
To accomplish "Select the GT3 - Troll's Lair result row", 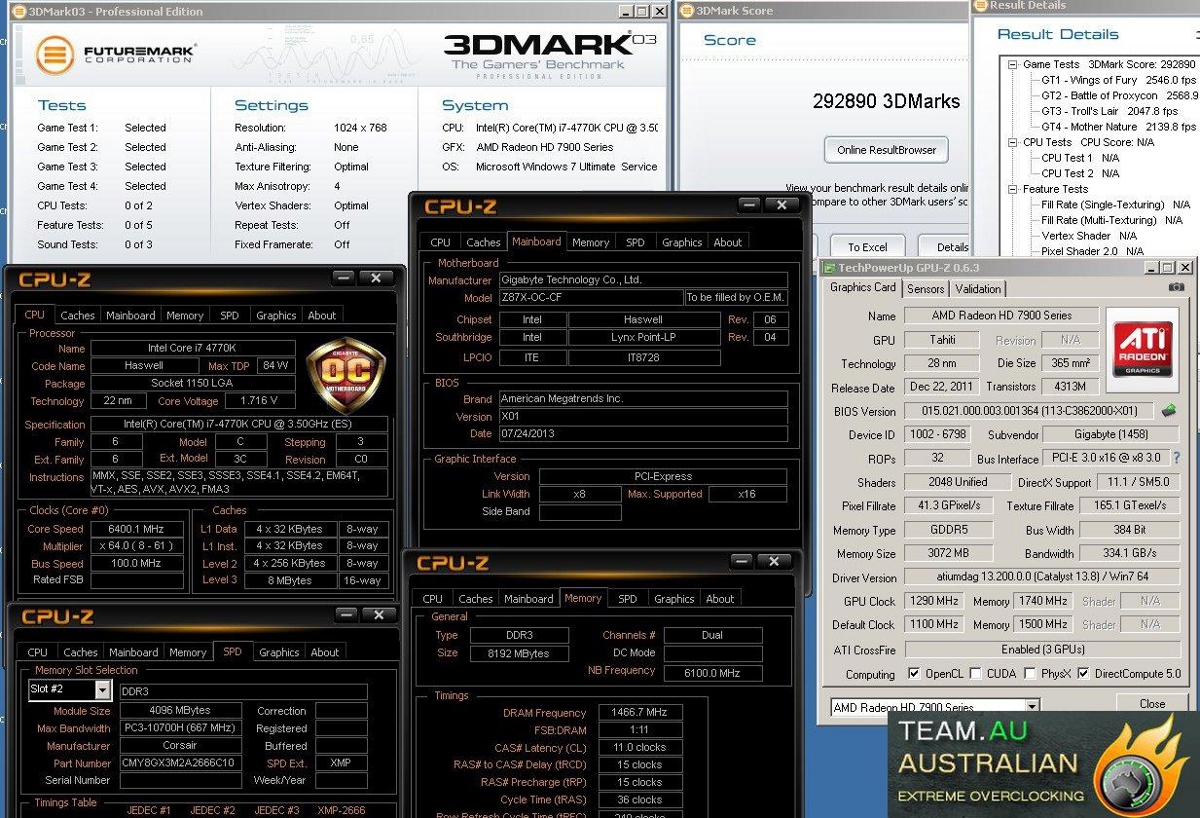I will (1109, 111).
